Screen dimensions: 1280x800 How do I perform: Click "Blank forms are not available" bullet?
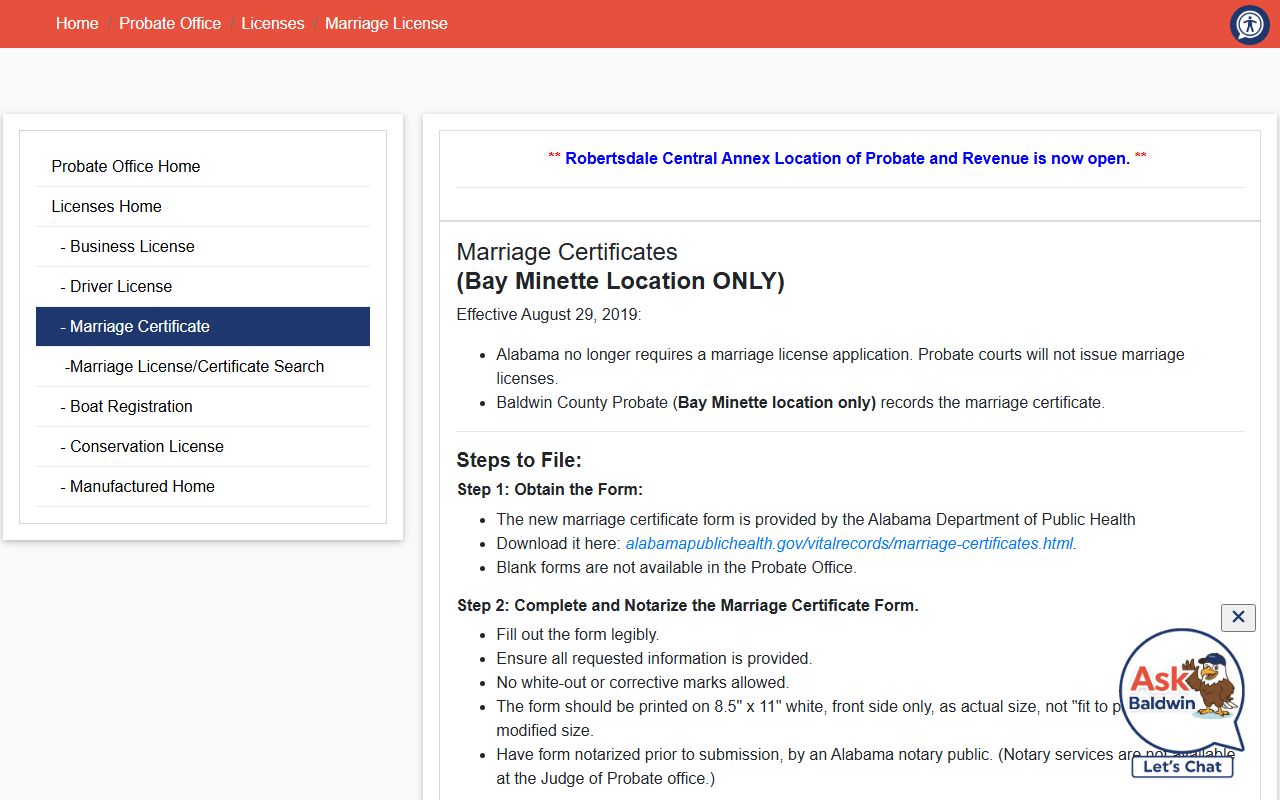click(677, 567)
